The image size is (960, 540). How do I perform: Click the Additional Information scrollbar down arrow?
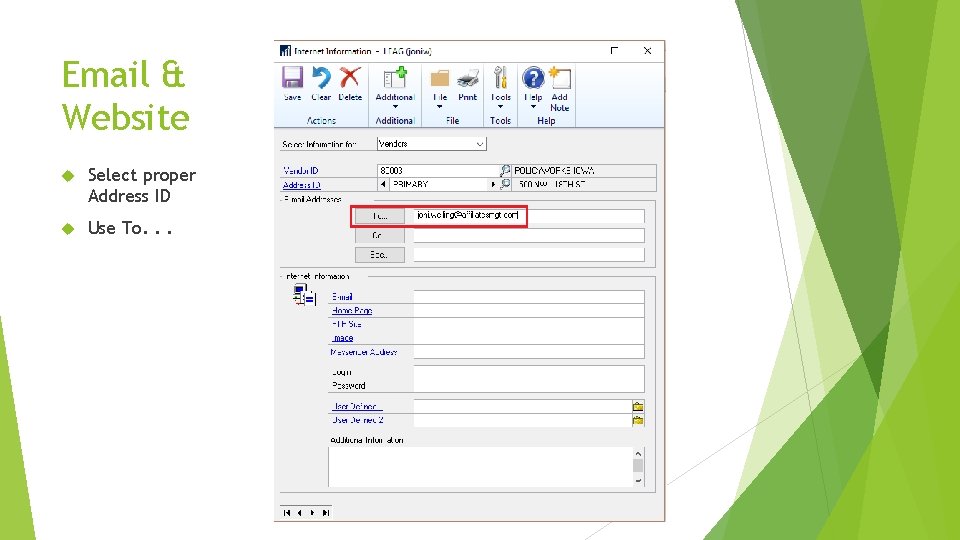(x=639, y=481)
